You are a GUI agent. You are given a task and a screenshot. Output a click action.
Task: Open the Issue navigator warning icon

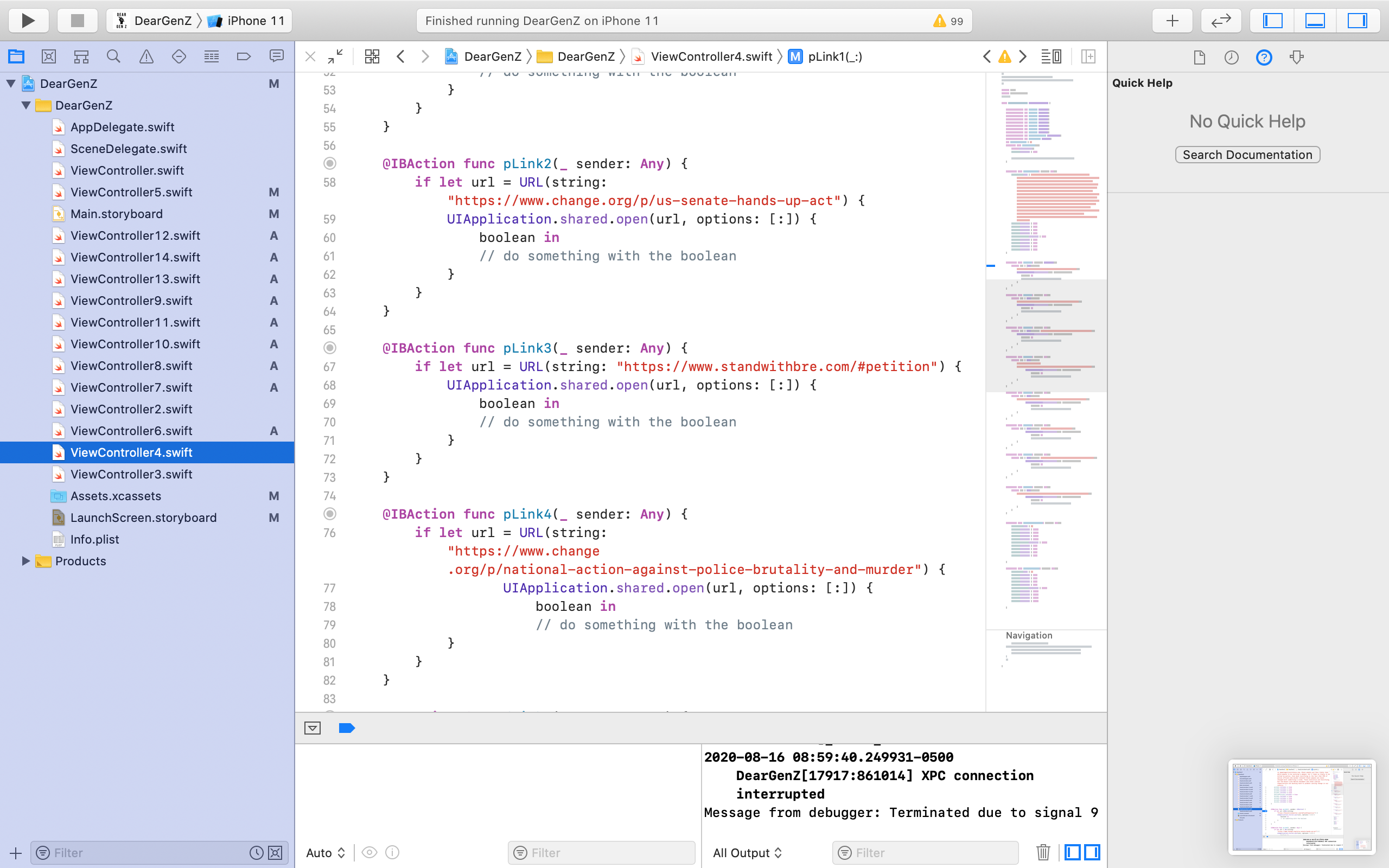[146, 56]
